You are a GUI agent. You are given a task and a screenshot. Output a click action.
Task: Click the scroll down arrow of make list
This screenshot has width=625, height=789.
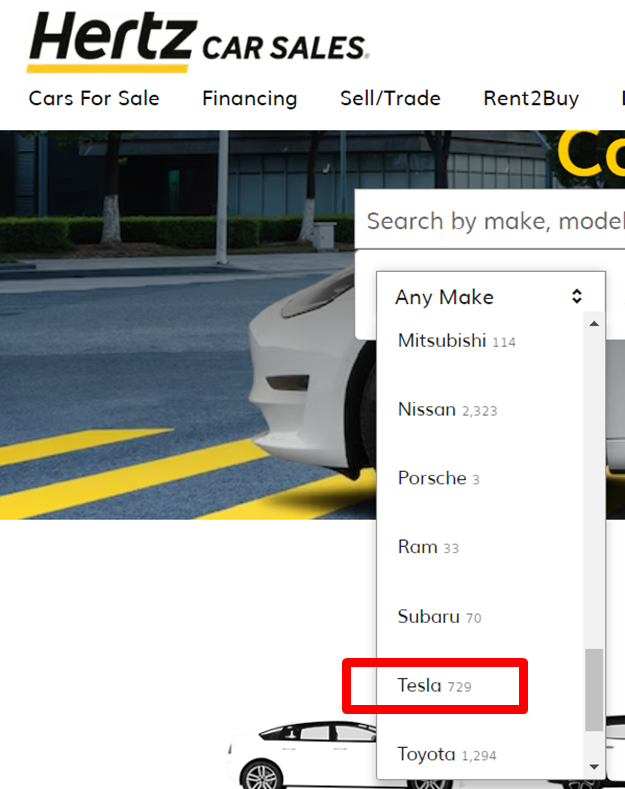594,767
